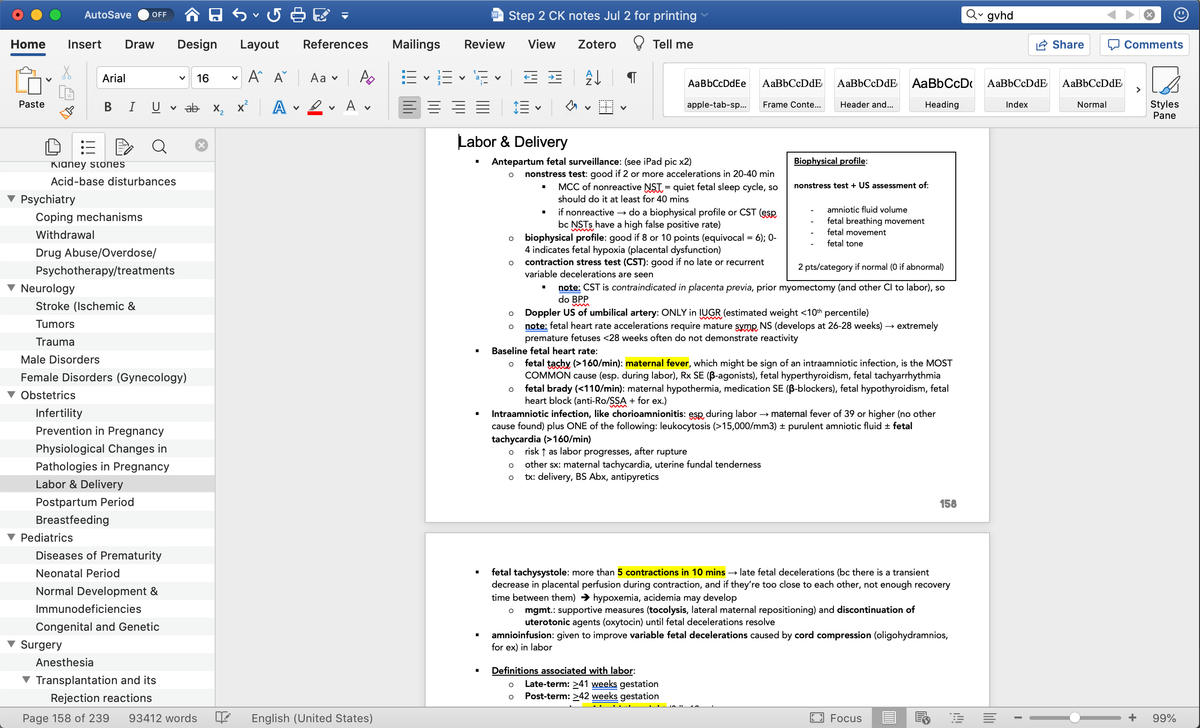Toggle subscript formatting

tap(217, 107)
